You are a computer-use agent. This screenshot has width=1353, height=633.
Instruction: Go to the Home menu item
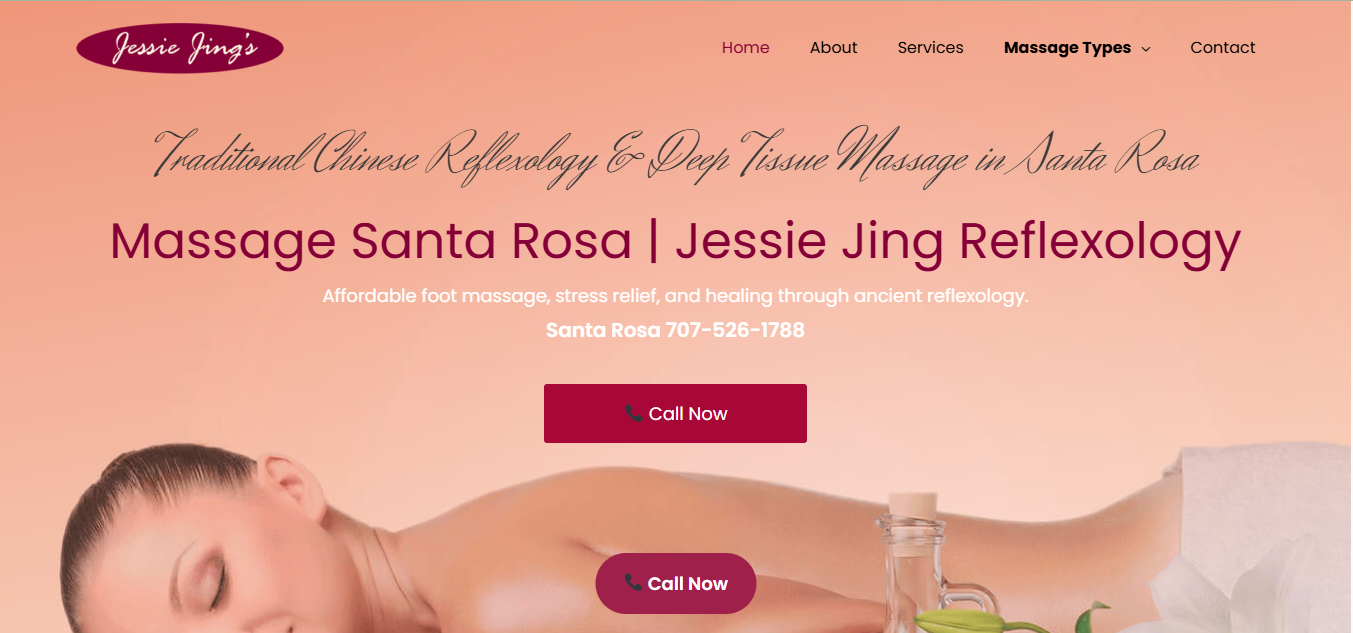(746, 48)
